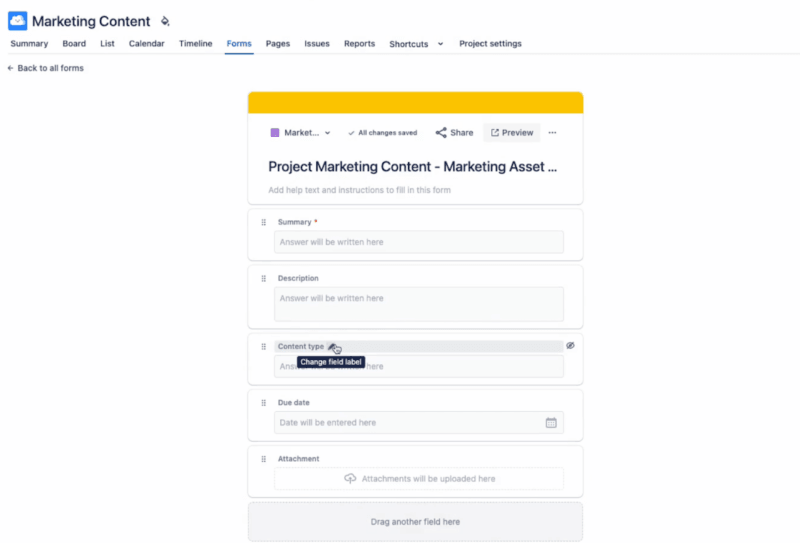The image size is (800, 543).
Task: Click the drag handle of the Content type field
Action: point(264,347)
